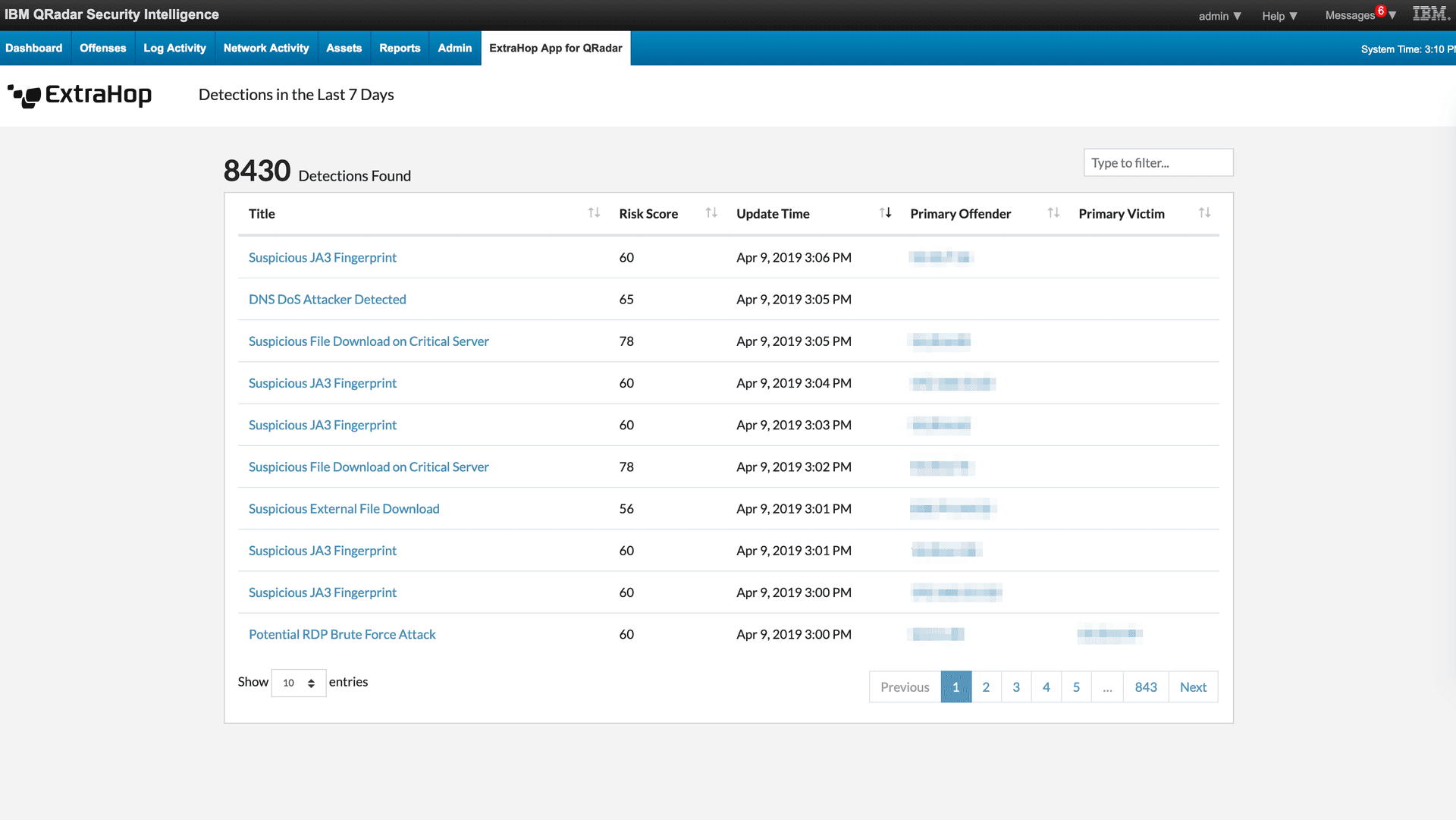The height and width of the screenshot is (820, 1456).
Task: Sort by Risk Score arrows icon
Action: 711,213
